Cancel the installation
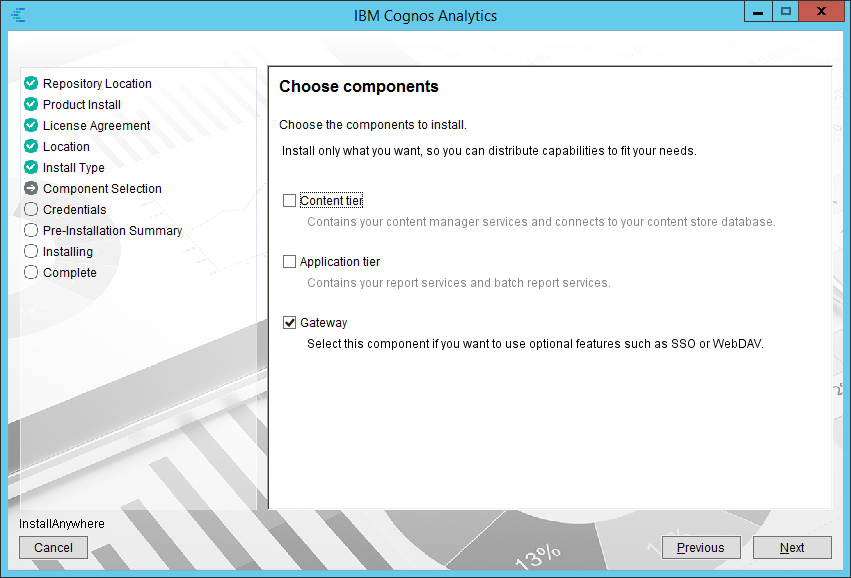 [53, 548]
